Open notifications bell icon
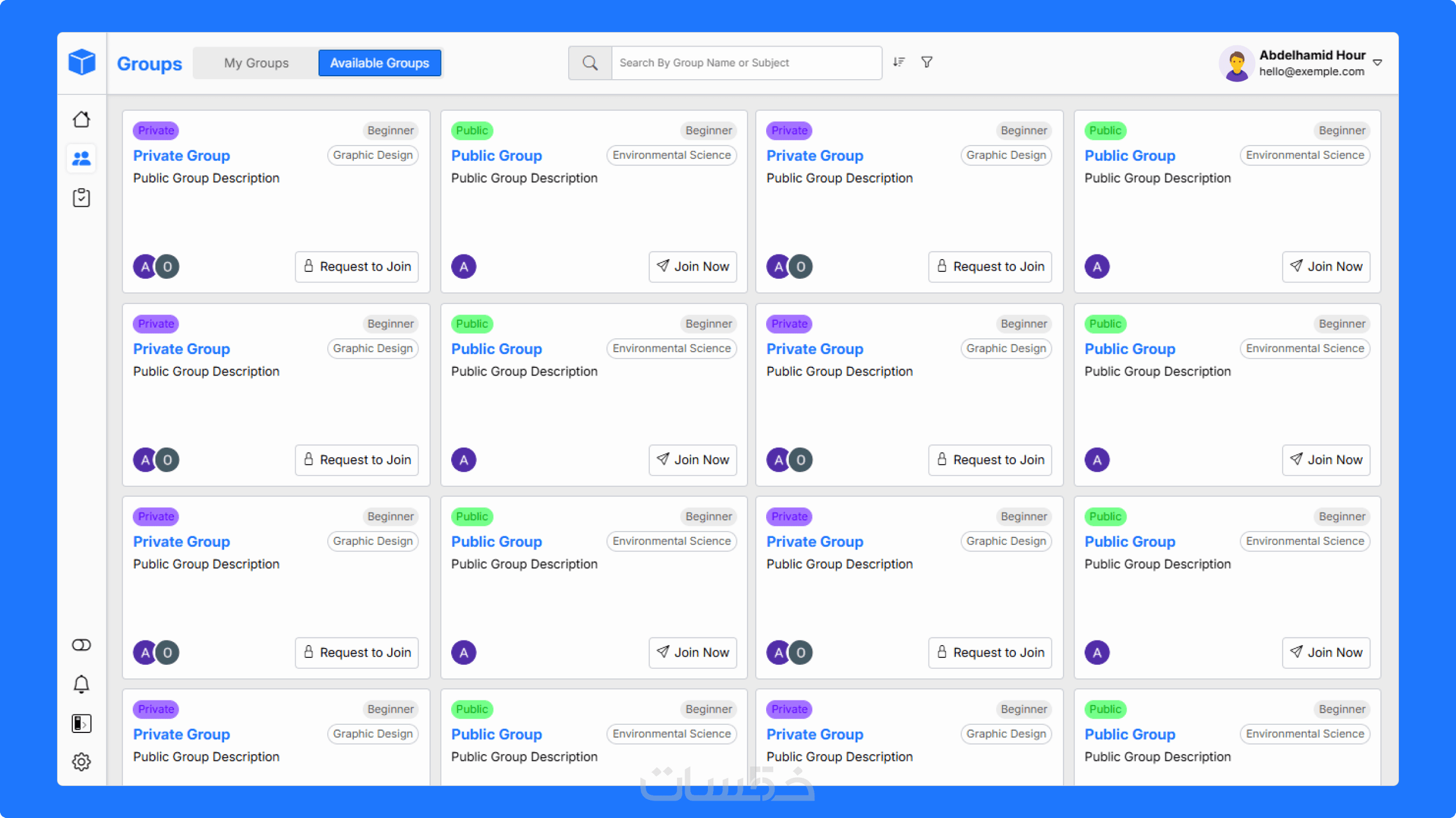The width and height of the screenshot is (1456, 818). 82,684
